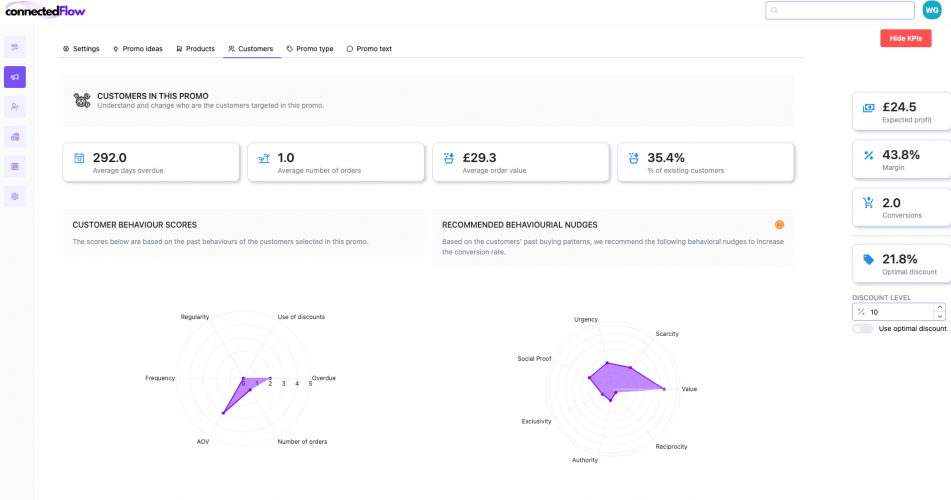
Task: Open the Promo ideas tab
Action: tap(138, 49)
